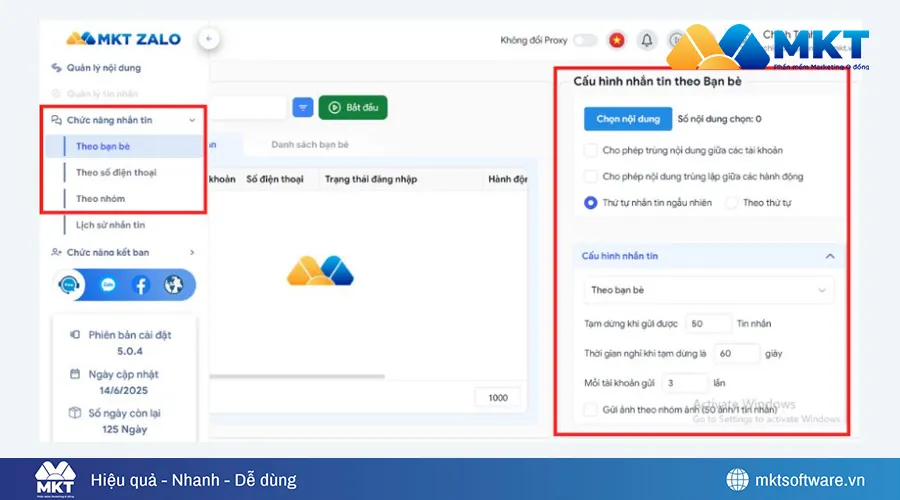900x500 pixels.
Task: Click the Quản lý nội dung icon
Action: pos(56,68)
